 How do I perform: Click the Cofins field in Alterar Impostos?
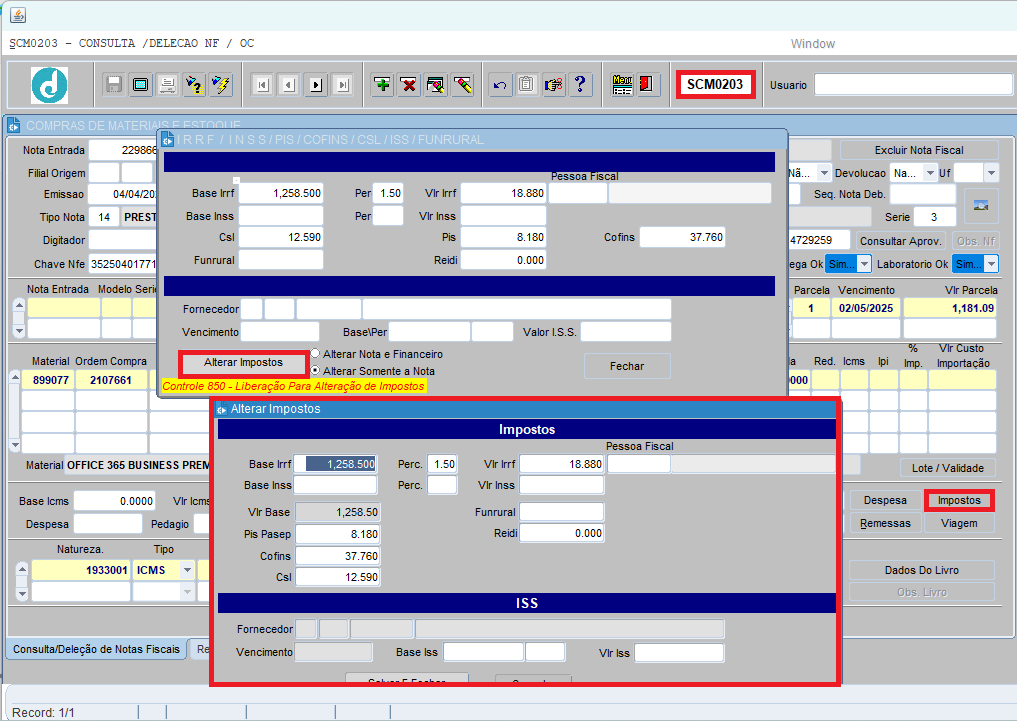click(338, 556)
